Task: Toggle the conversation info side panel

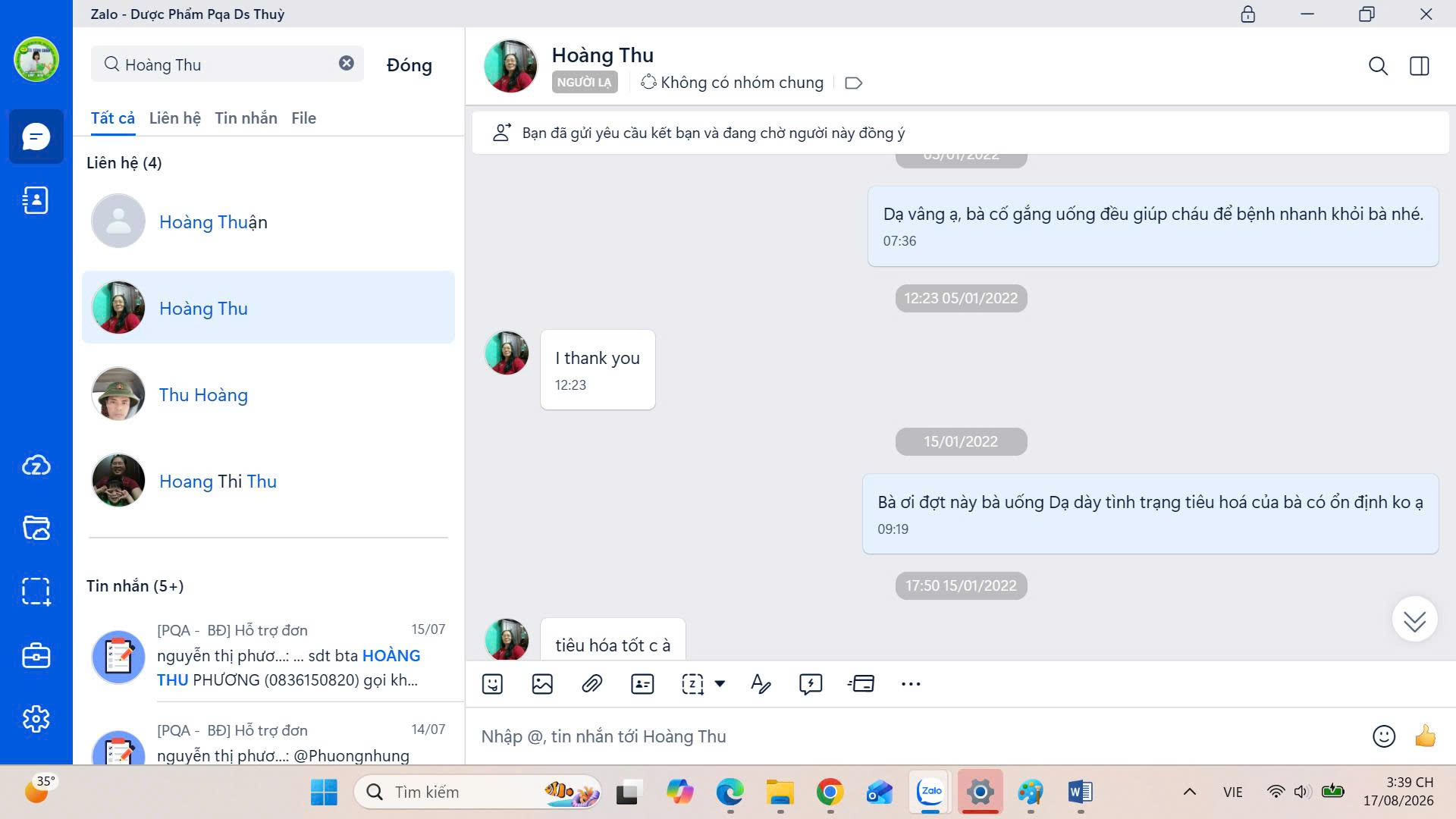Action: pos(1420,66)
